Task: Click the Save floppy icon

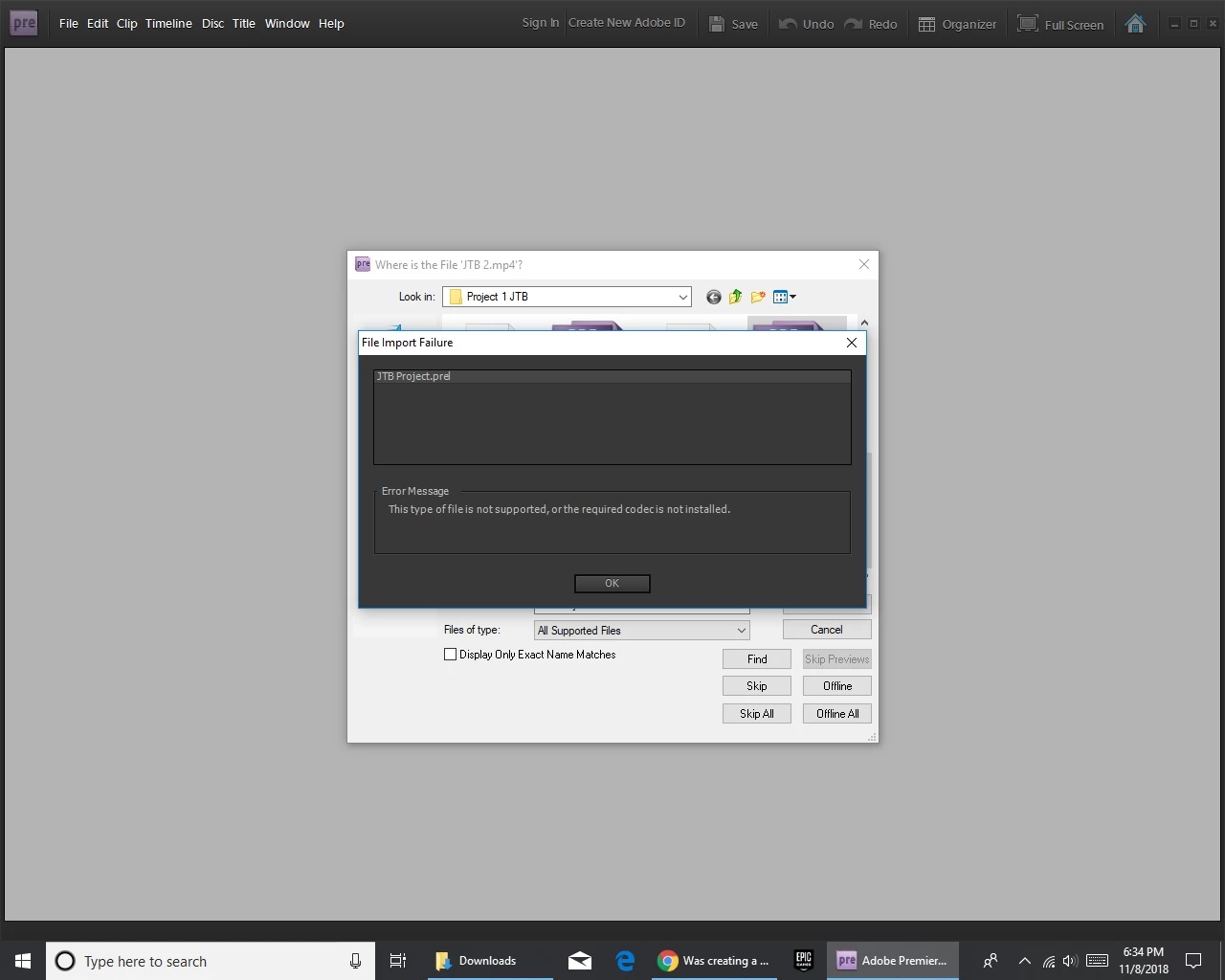Action: coord(716,24)
